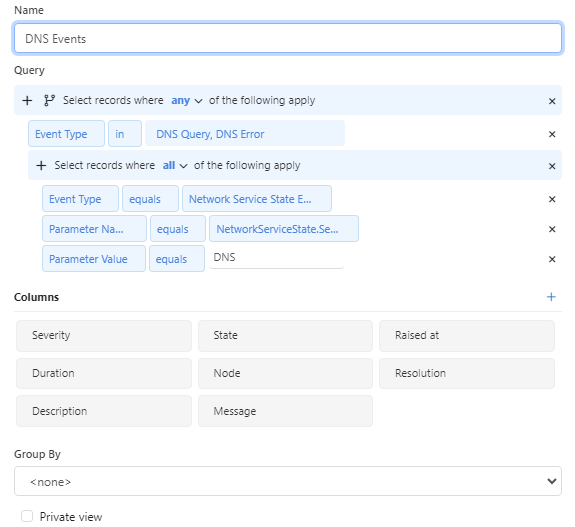The width and height of the screenshot is (575, 527).
Task: Focus the Name field containing 'DNS Events'
Action: point(288,39)
